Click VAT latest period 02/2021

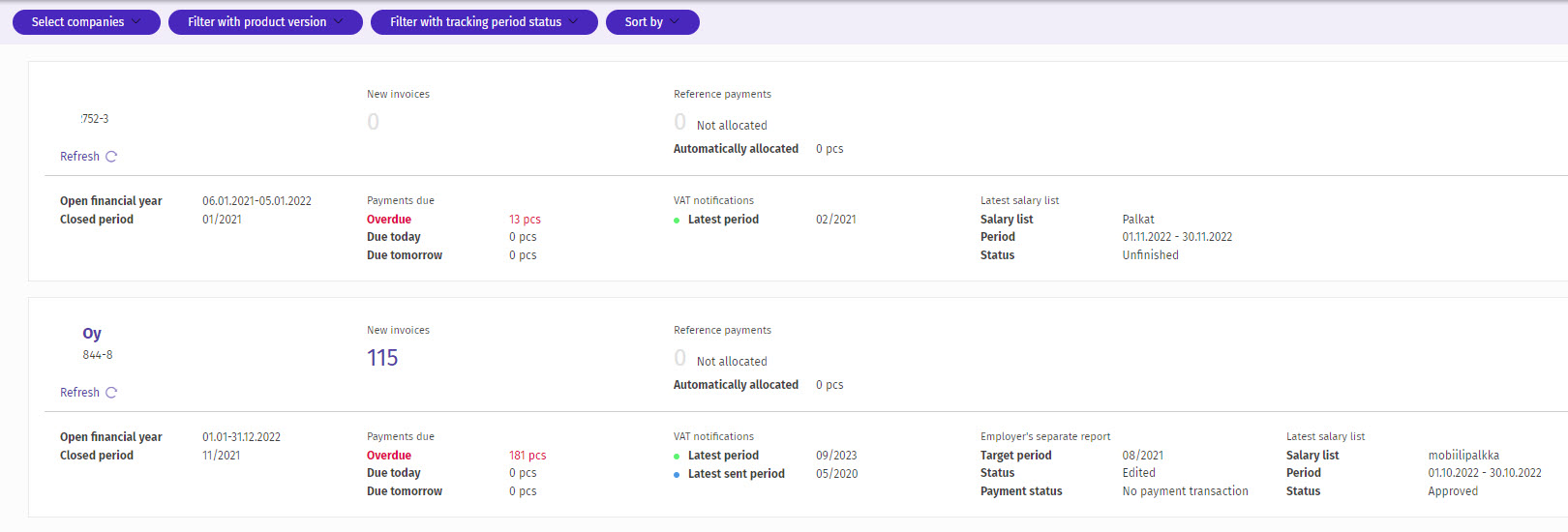click(836, 220)
